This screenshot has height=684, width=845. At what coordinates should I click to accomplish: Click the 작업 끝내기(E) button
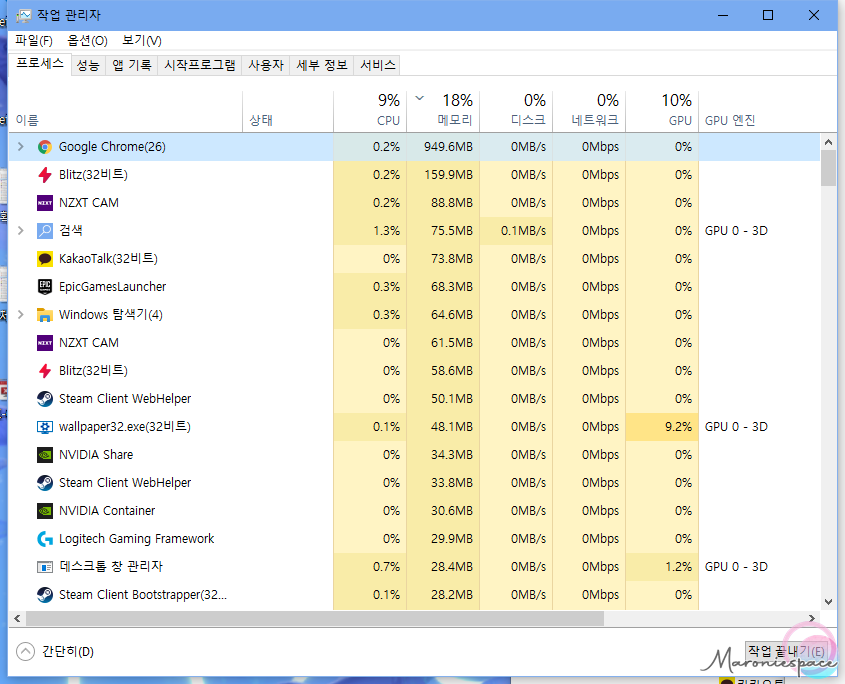(x=786, y=652)
